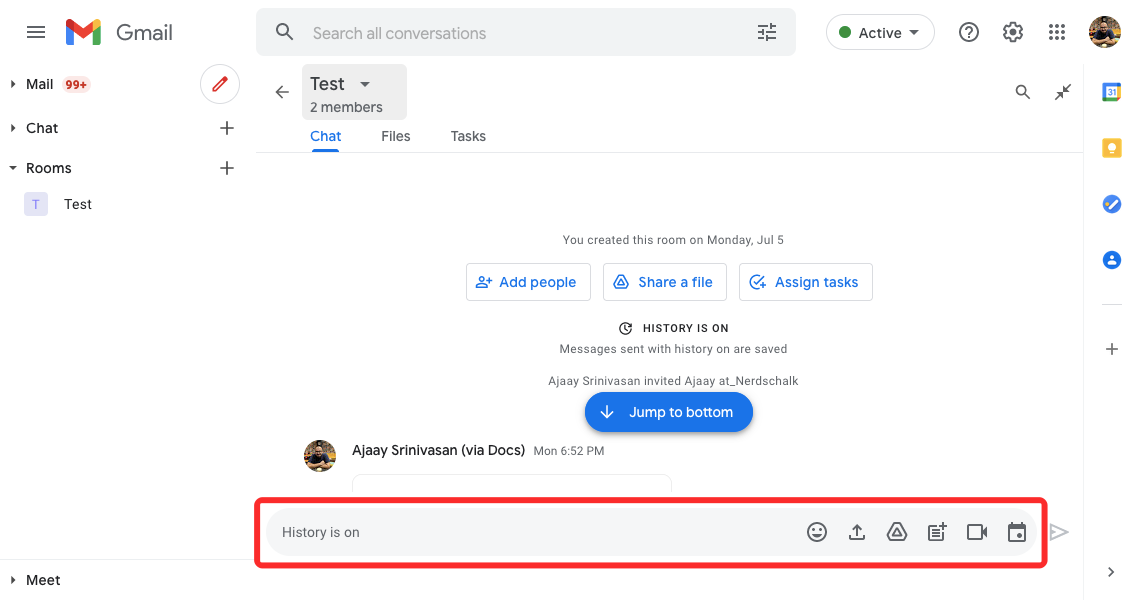1139x600 pixels.
Task: Click the Jump to bottom button
Action: click(668, 412)
